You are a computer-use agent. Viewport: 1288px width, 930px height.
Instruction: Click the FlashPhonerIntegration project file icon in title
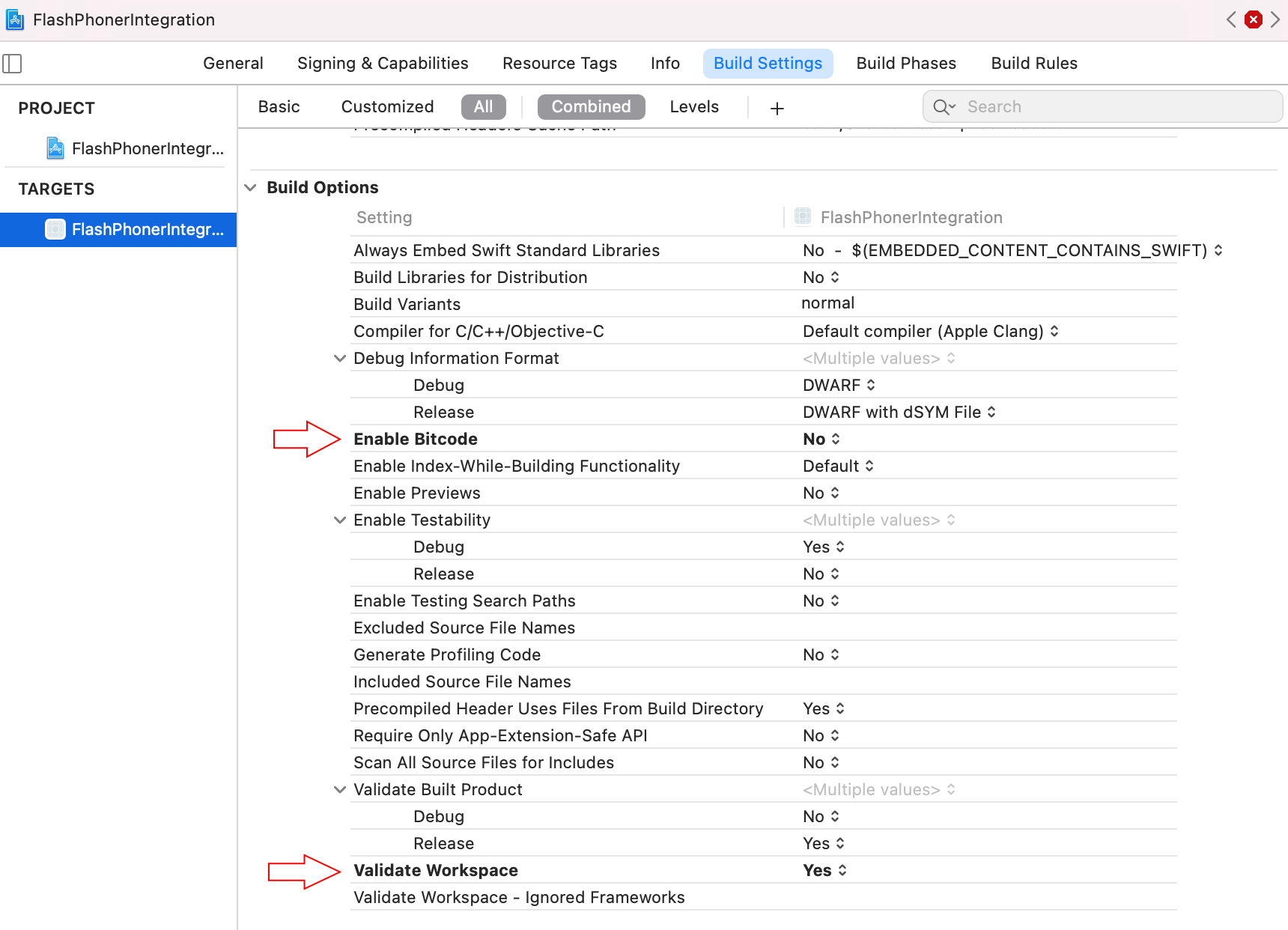pyautogui.click(x=15, y=19)
